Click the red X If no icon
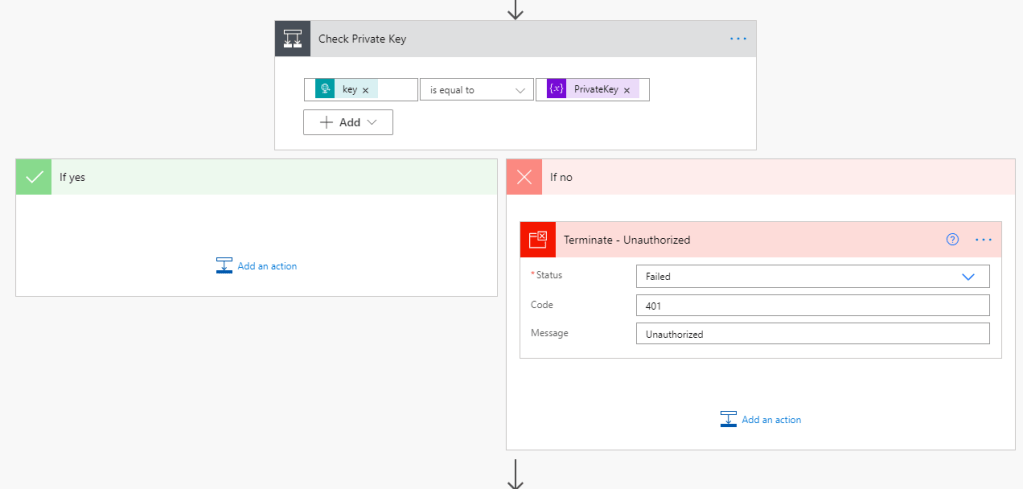This screenshot has height=489, width=1023. coord(524,177)
